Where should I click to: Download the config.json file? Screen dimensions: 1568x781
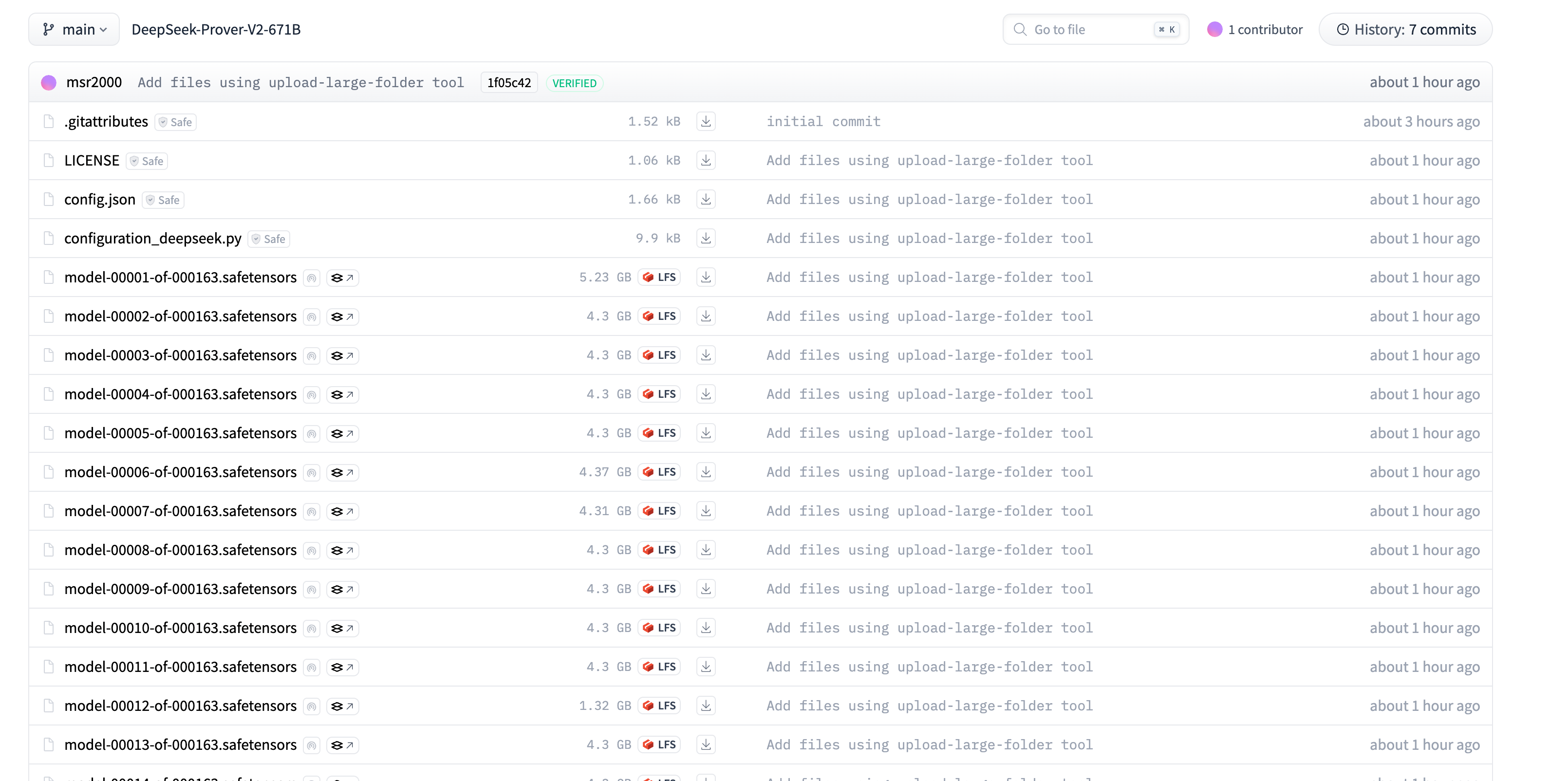click(x=706, y=199)
